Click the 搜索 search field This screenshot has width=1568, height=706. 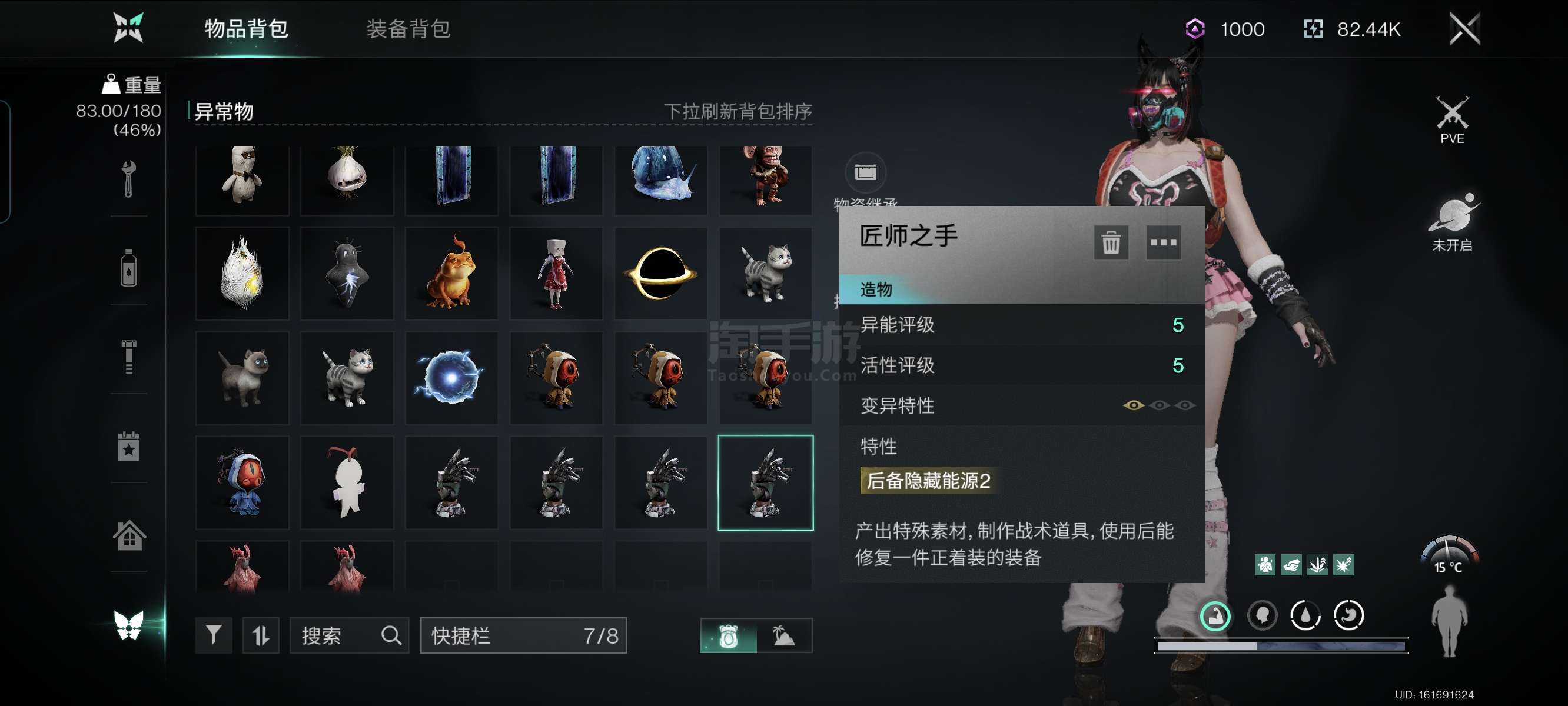click(350, 635)
